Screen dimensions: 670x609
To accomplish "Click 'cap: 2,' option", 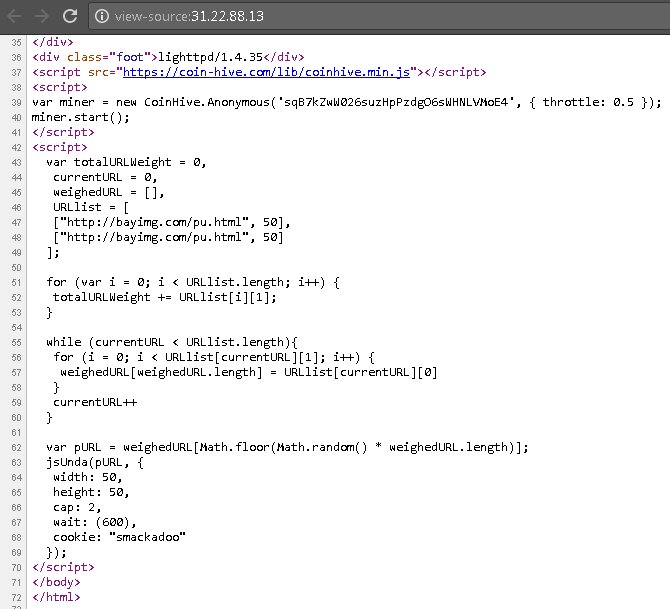I will pyautogui.click(x=77, y=507).
